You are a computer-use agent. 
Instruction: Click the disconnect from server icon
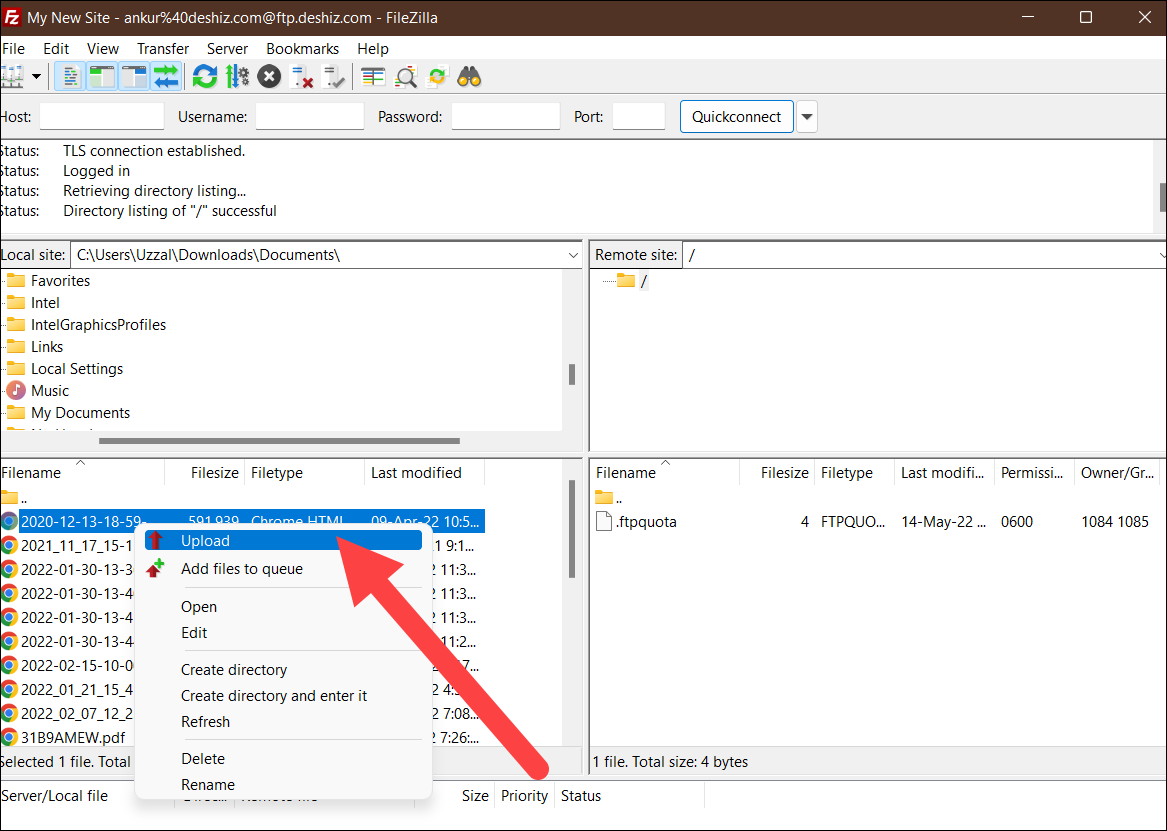pos(301,77)
